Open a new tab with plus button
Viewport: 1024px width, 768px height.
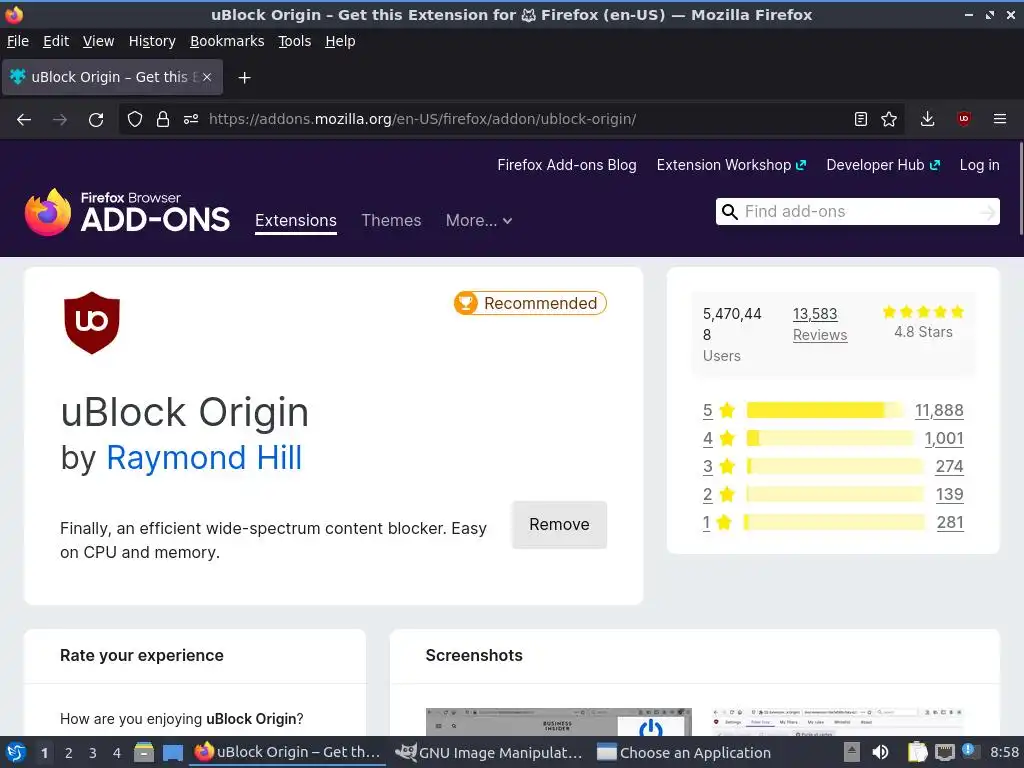tap(244, 78)
